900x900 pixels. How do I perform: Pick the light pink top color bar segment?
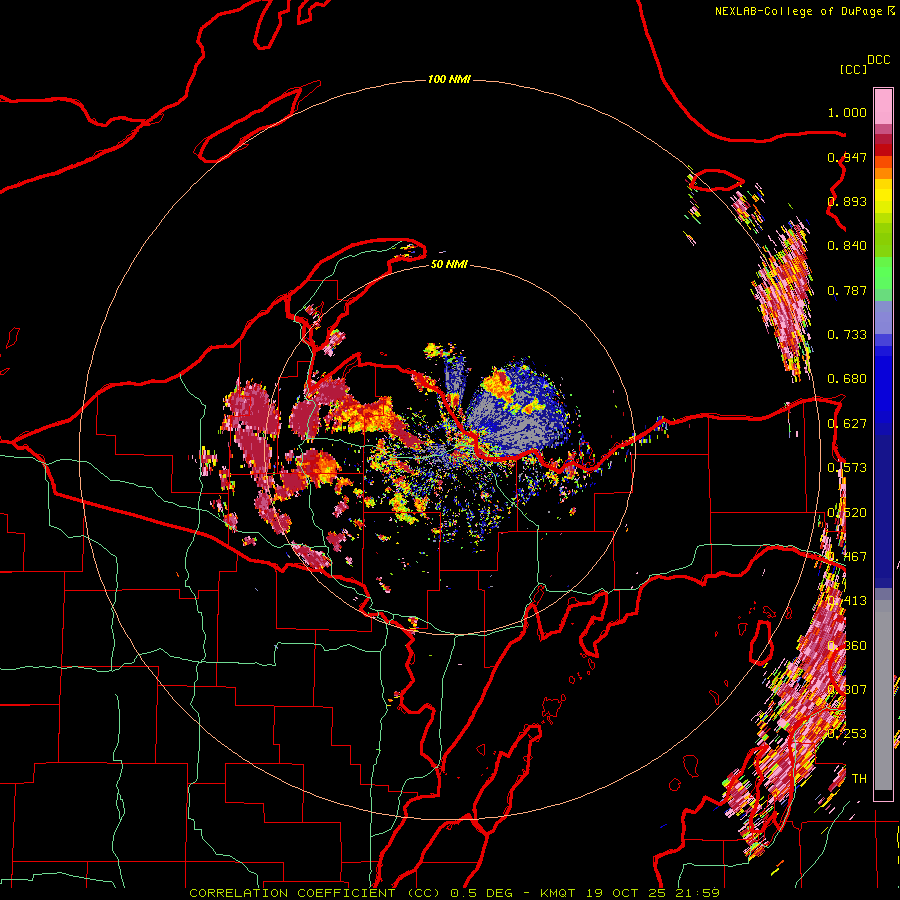click(x=883, y=106)
